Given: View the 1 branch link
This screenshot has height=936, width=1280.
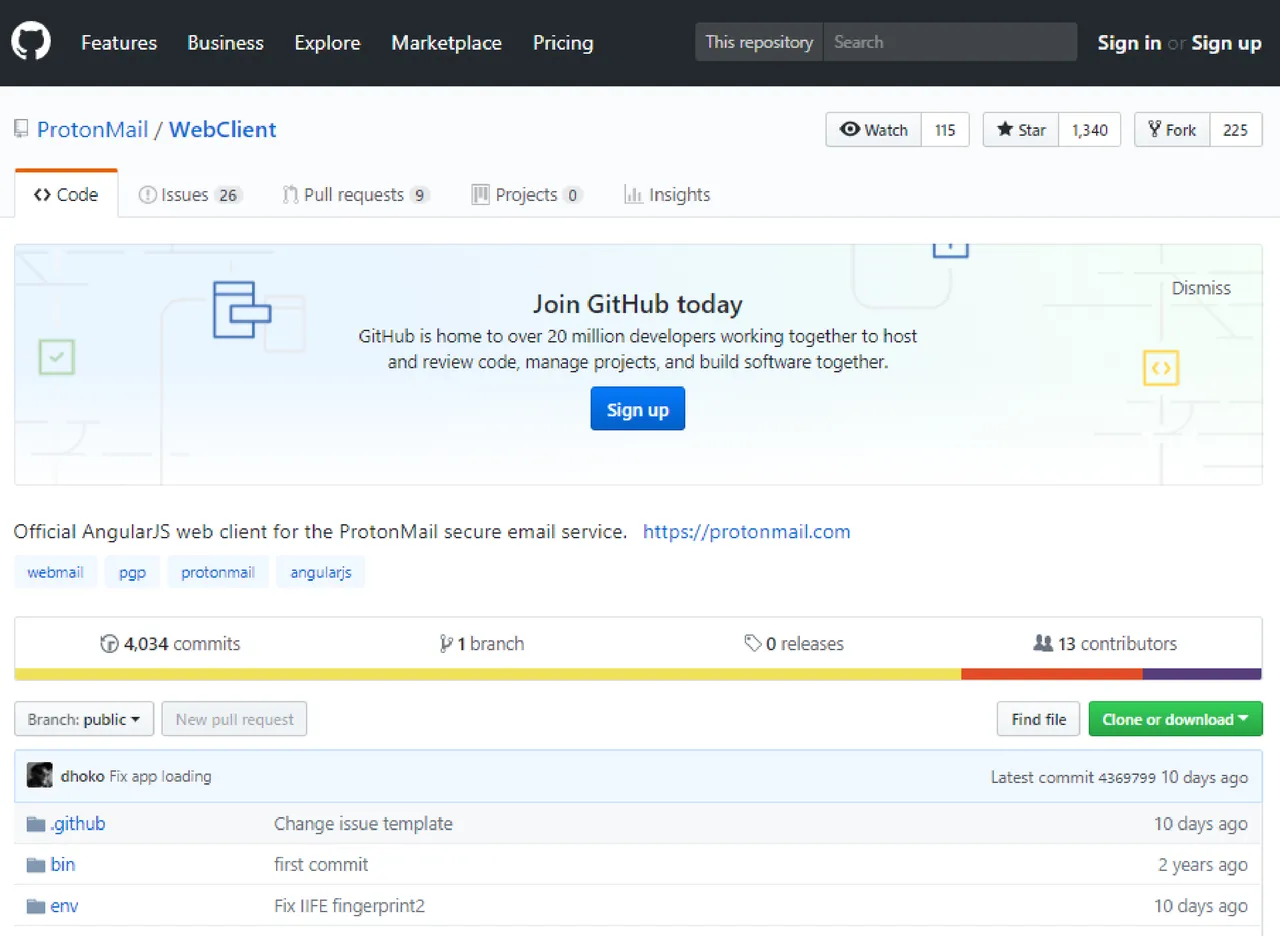Looking at the screenshot, I should click(x=481, y=644).
